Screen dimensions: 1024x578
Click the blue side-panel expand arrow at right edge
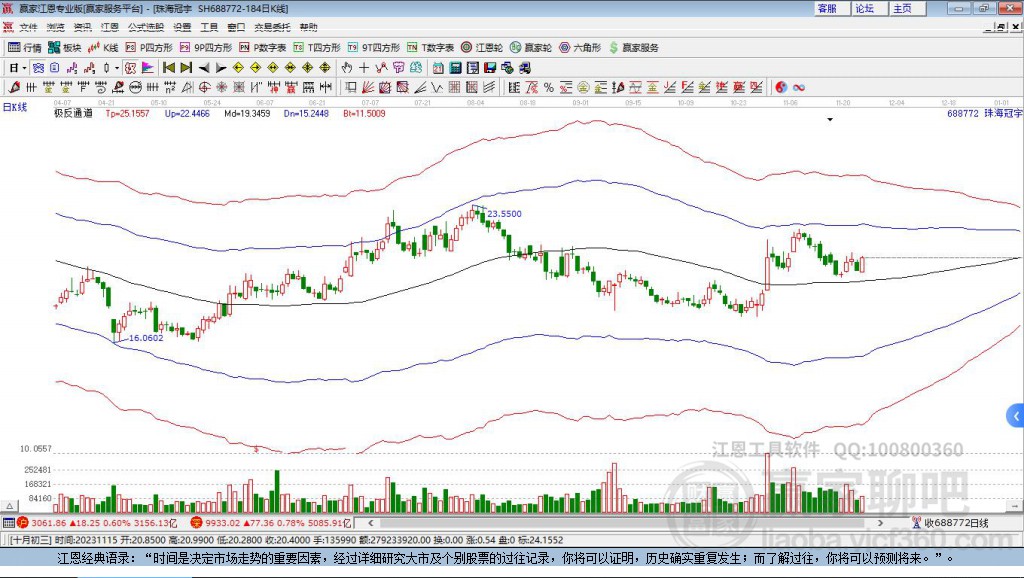coord(1015,415)
